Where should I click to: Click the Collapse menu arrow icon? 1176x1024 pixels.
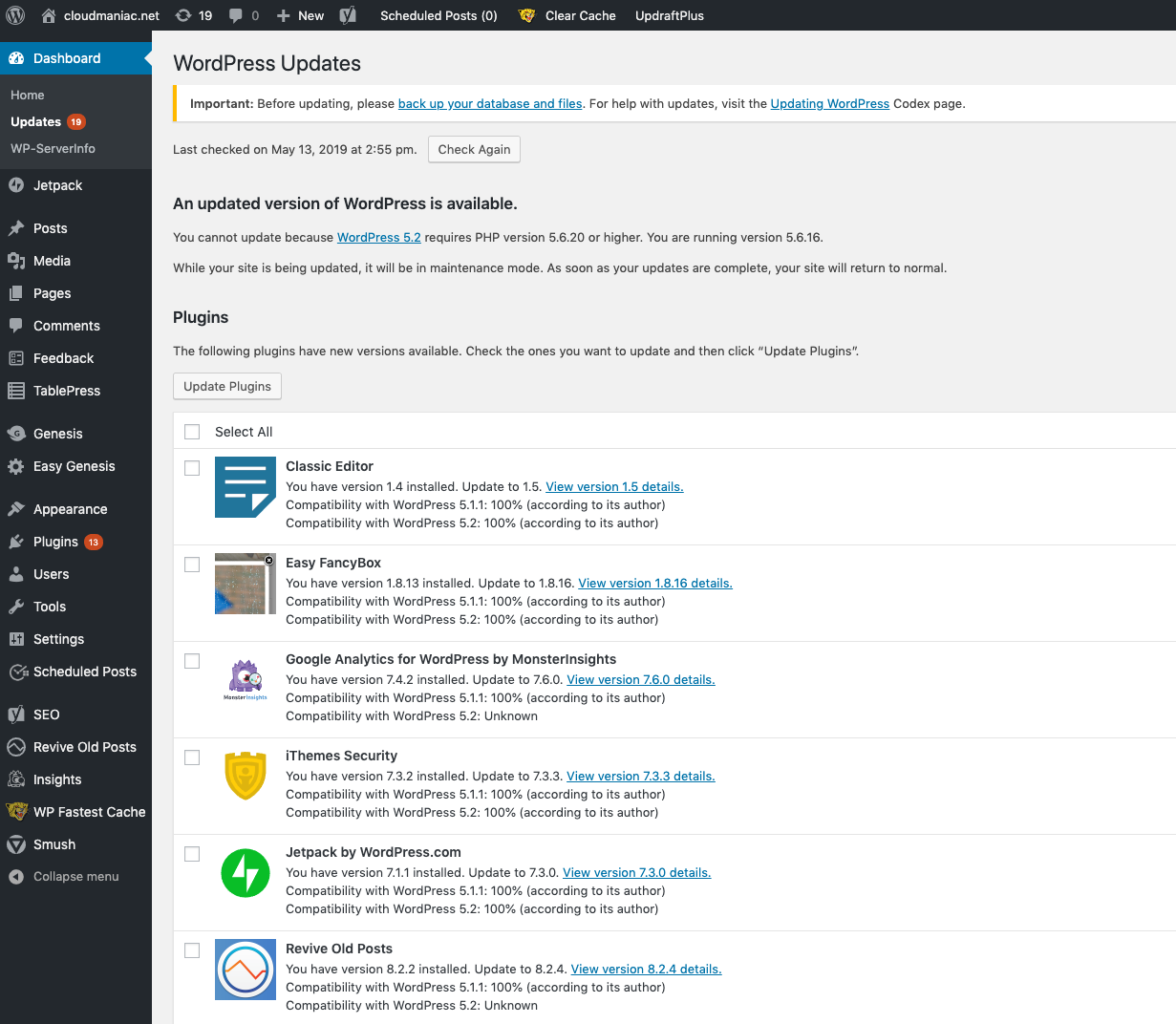click(16, 877)
